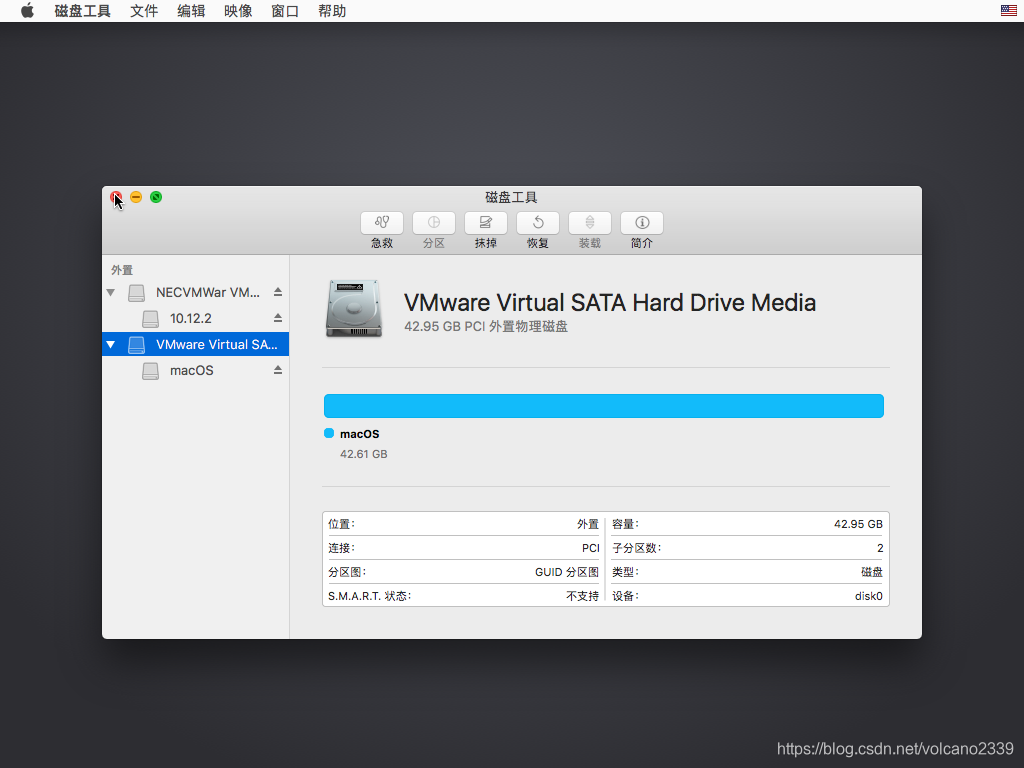Collapse the NECVMWar VM... disk tree
The image size is (1024, 768).
pos(110,293)
